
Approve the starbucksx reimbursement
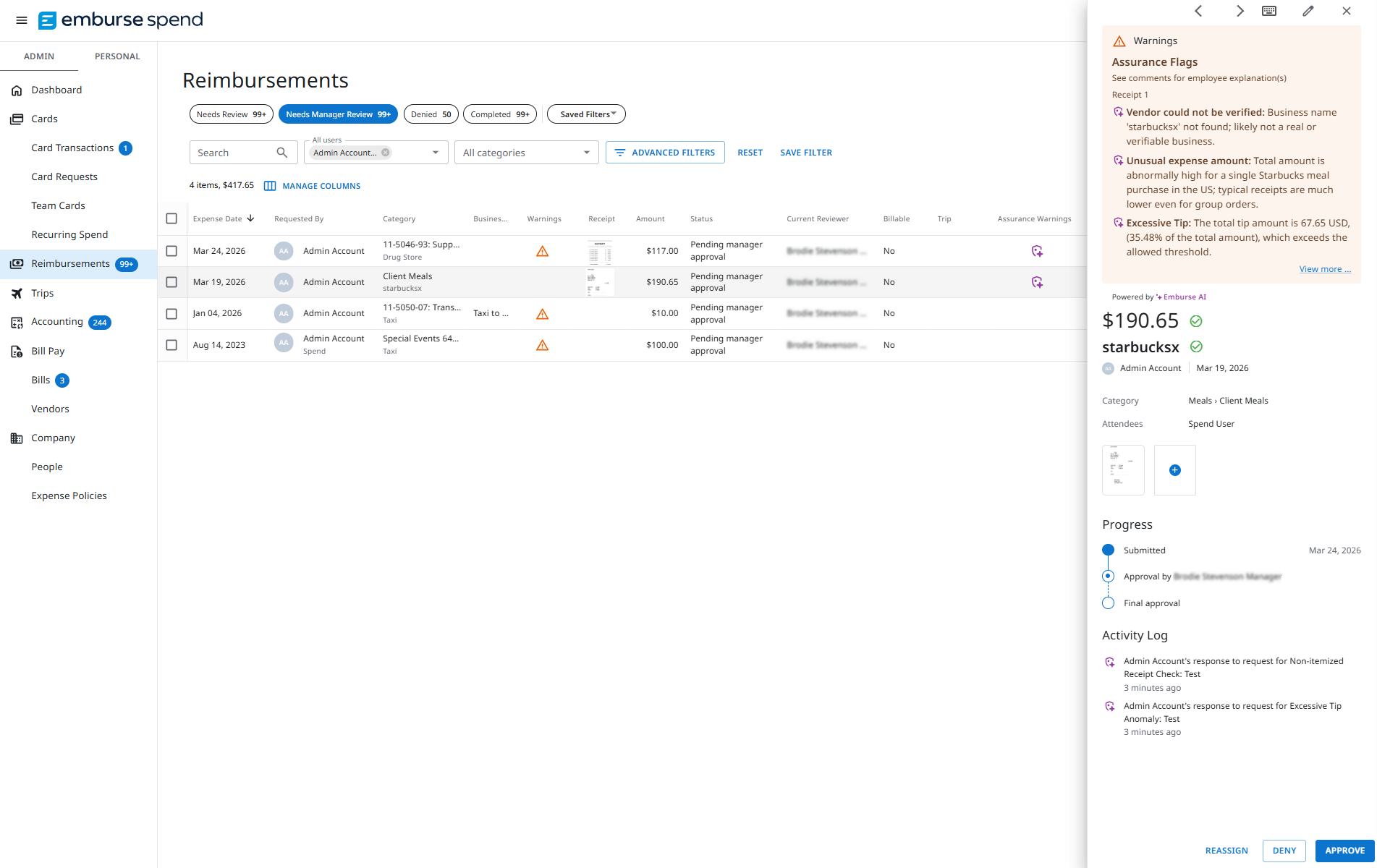(x=1344, y=851)
